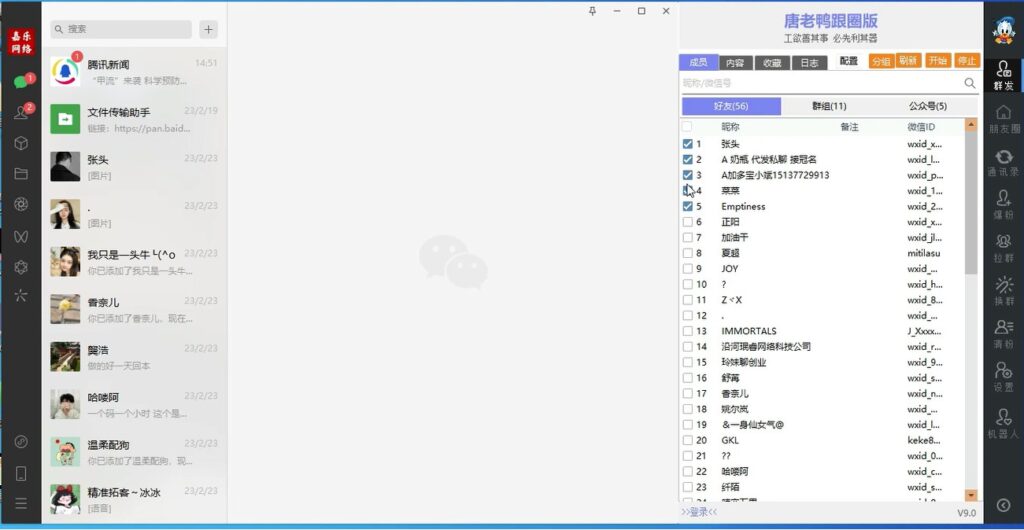The image size is (1024, 530).
Task: Select the 好友(56) tab
Action: coord(731,106)
